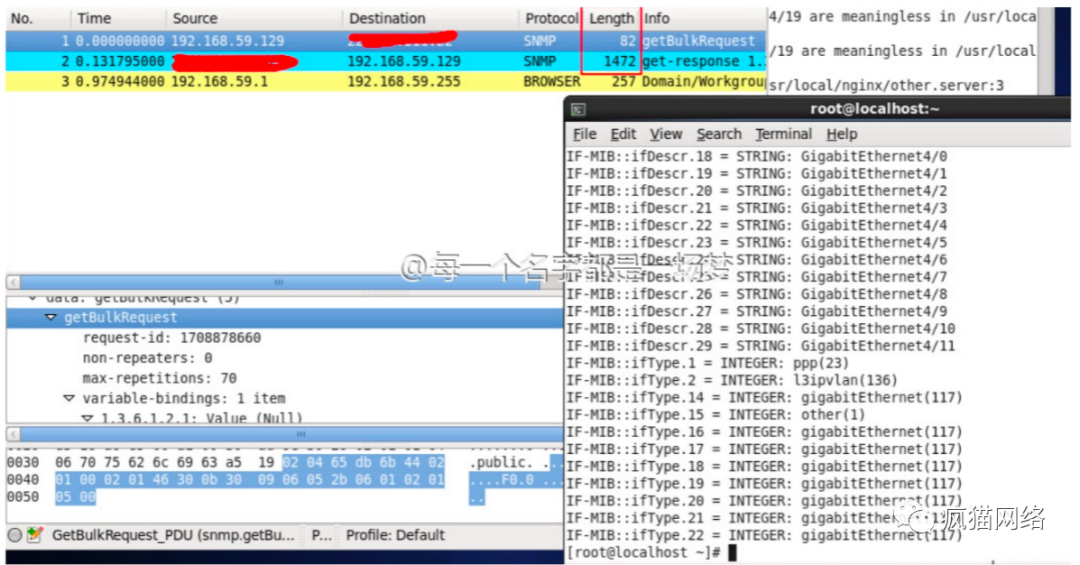Viewport: 1080px width, 565px height.
Task: Click the packet details horizontal scrollbar
Action: (280, 284)
